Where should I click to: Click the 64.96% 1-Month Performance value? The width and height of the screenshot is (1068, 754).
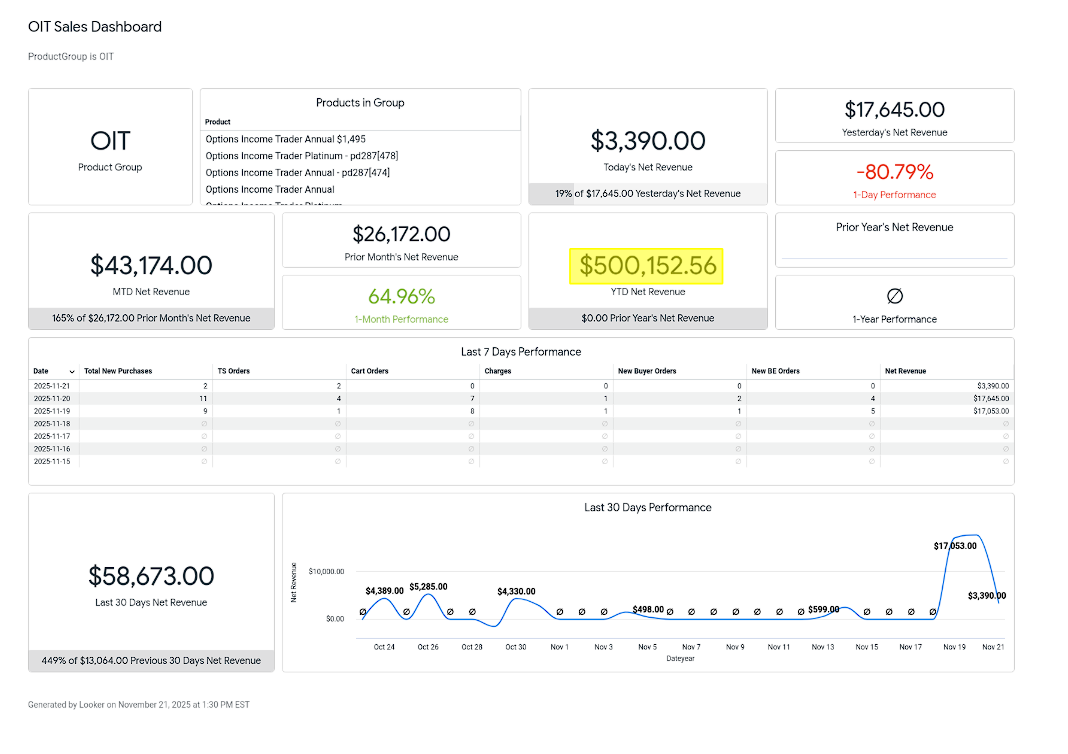pyautogui.click(x=401, y=296)
